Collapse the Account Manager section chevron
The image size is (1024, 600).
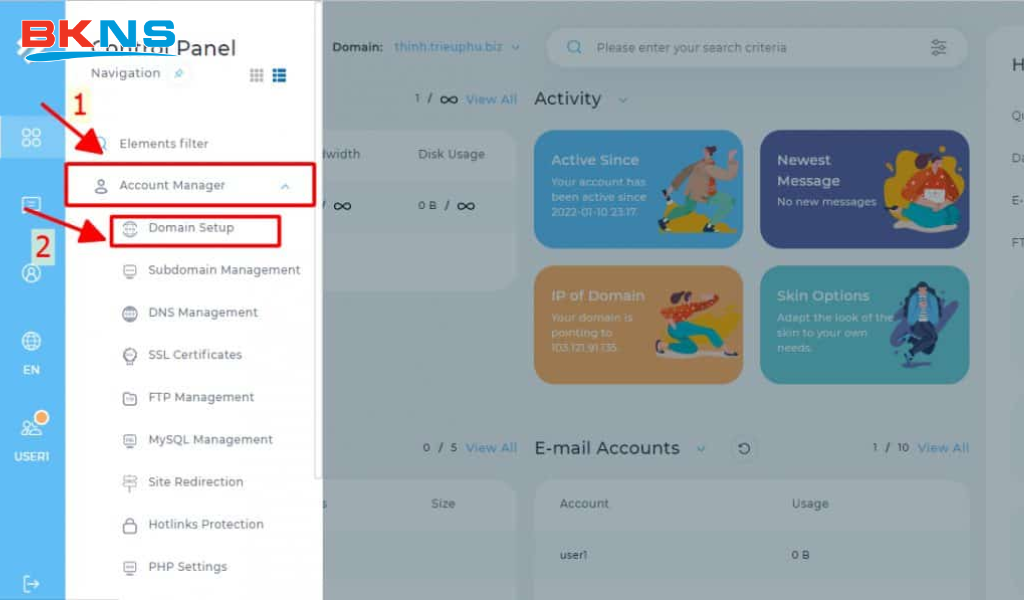[285, 187]
